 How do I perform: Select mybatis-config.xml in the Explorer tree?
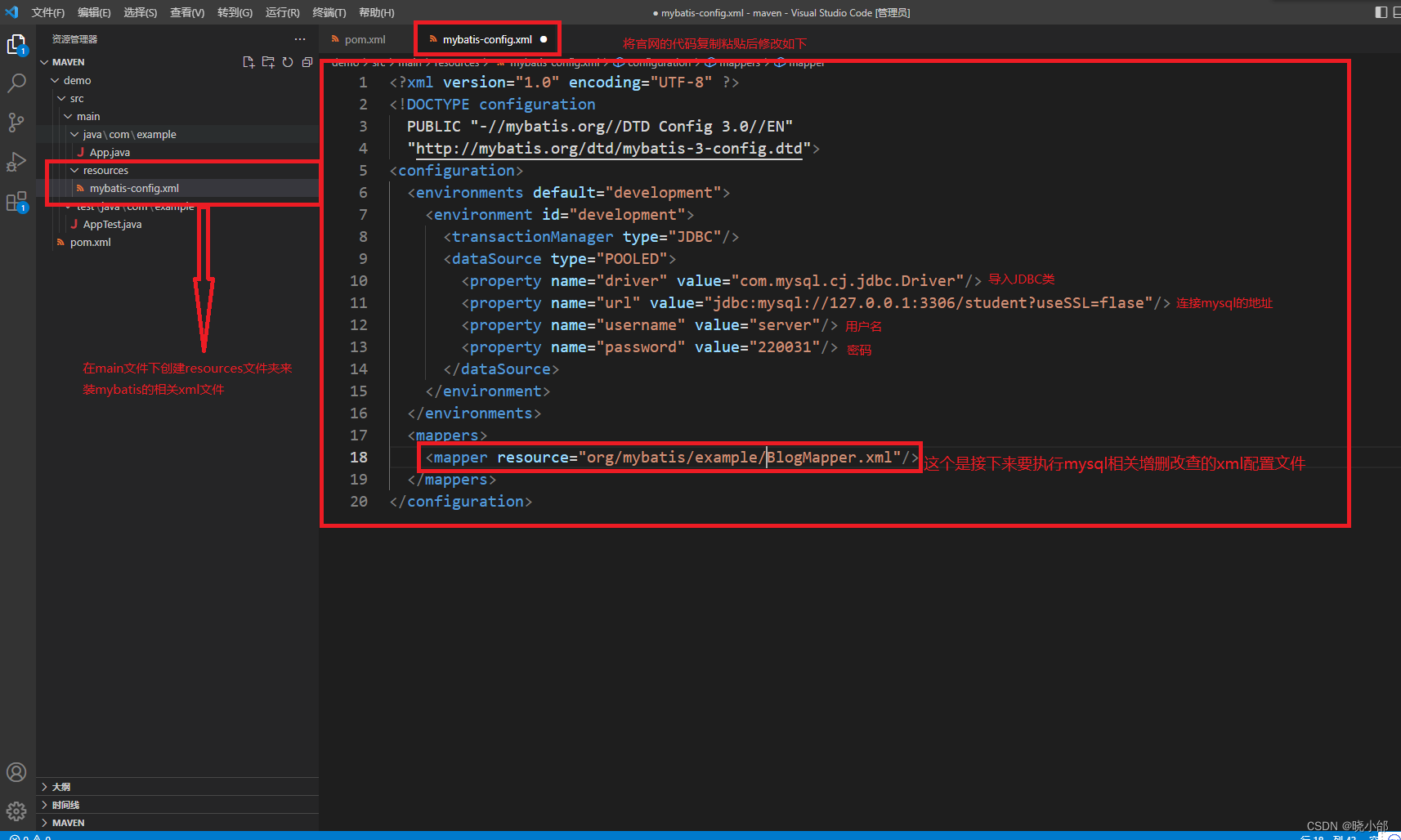pyautogui.click(x=134, y=188)
